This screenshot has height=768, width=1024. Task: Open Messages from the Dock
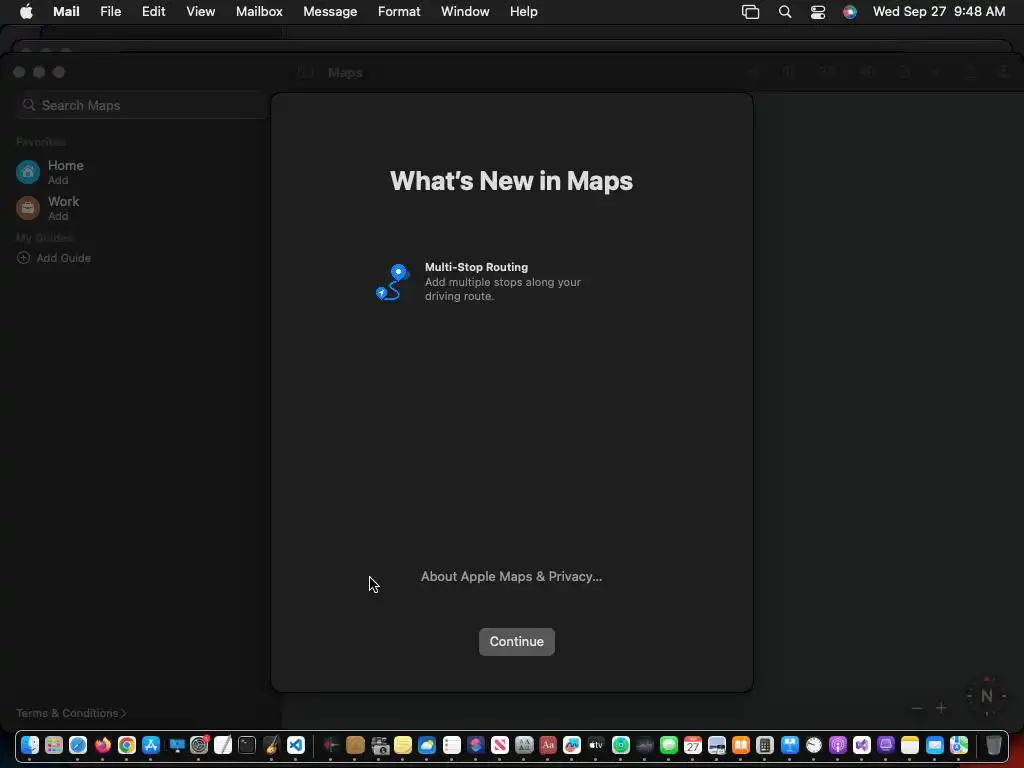click(669, 745)
